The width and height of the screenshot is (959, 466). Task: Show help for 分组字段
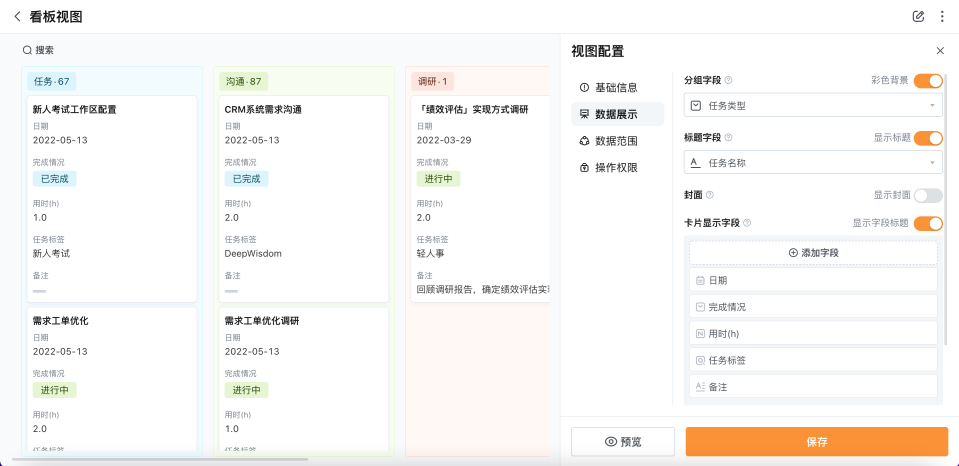(728, 80)
